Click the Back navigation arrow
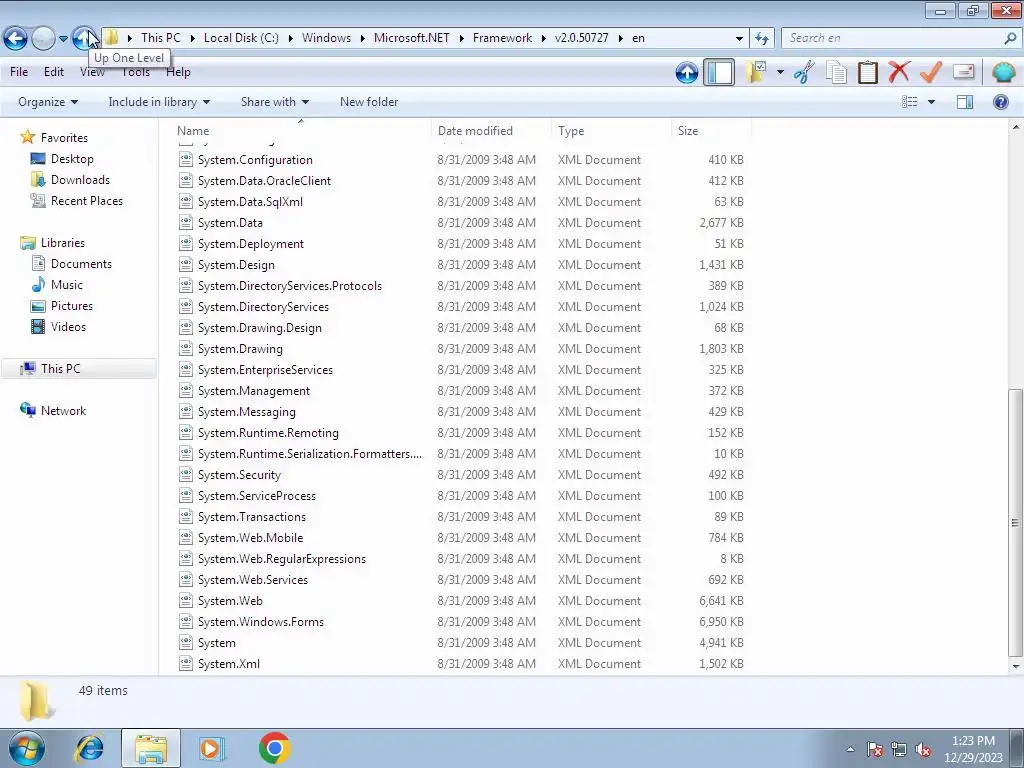The image size is (1024, 768). pyautogui.click(x=16, y=39)
